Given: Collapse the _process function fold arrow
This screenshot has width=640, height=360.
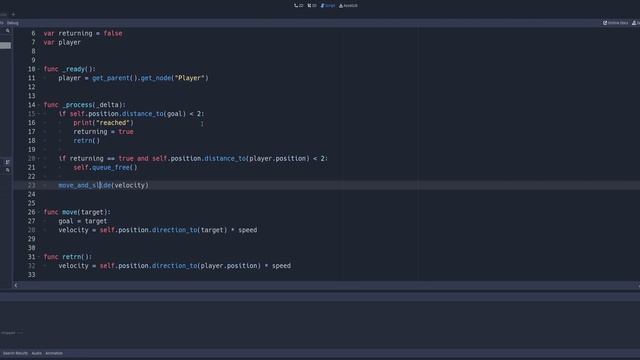Looking at the screenshot, I should pos(39,105).
